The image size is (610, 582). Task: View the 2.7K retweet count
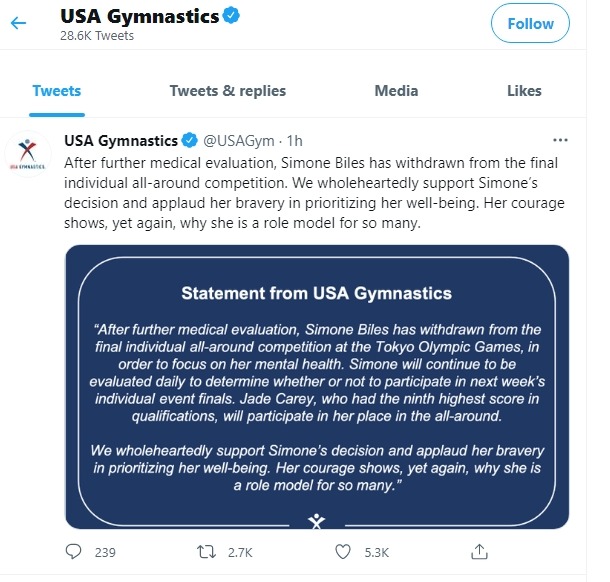(x=240, y=552)
